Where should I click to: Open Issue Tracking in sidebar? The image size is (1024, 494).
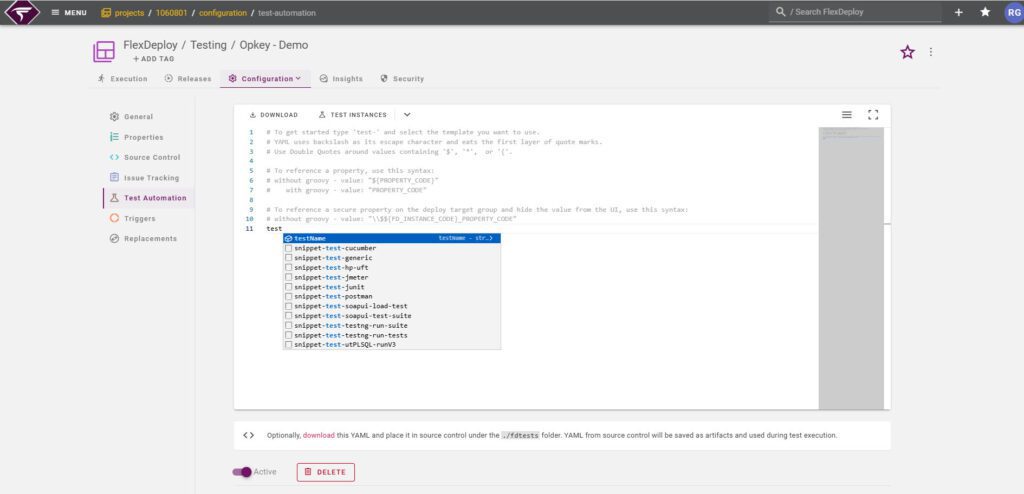tap(144, 178)
